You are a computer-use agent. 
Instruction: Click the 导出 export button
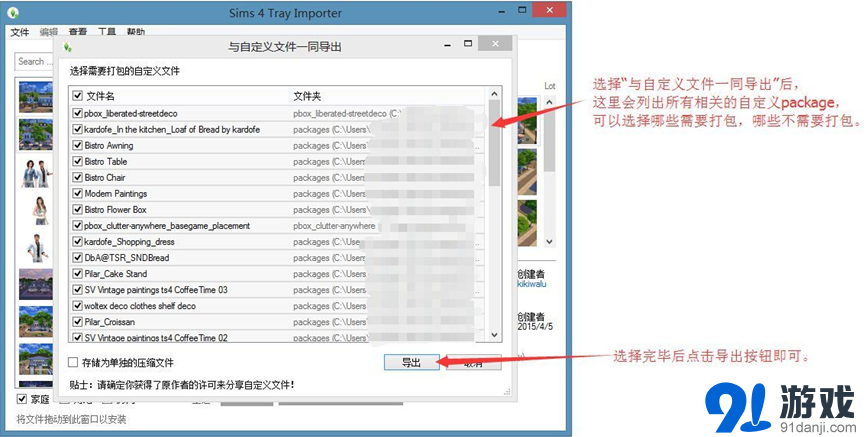411,362
